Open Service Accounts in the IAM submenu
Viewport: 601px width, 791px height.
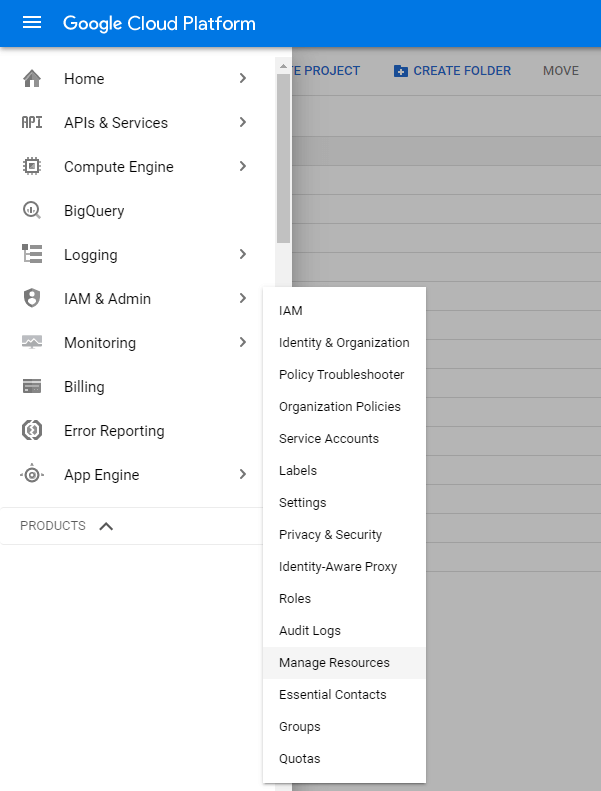click(329, 439)
